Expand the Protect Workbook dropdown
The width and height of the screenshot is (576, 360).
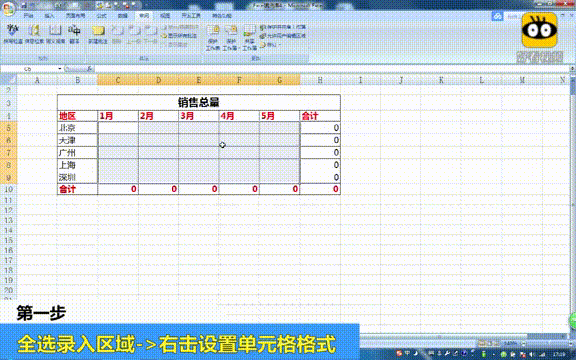click(x=231, y=37)
